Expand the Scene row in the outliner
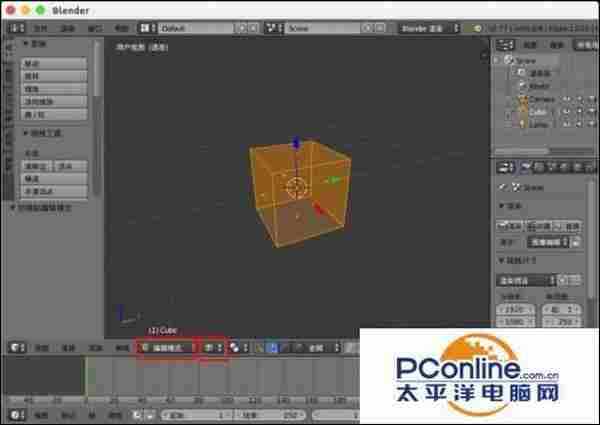 coord(497,60)
